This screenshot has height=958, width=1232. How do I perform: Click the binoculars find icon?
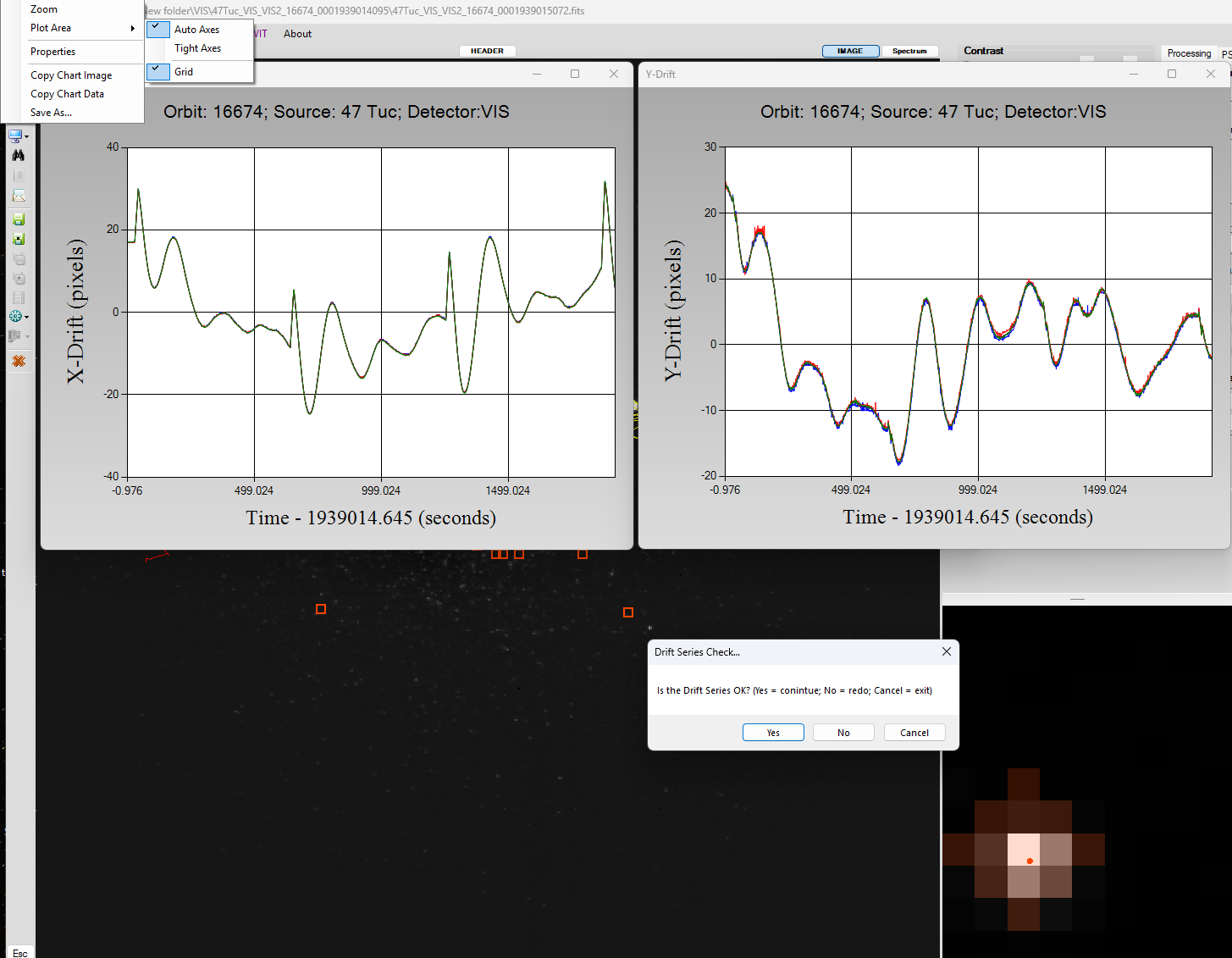pyautogui.click(x=18, y=156)
